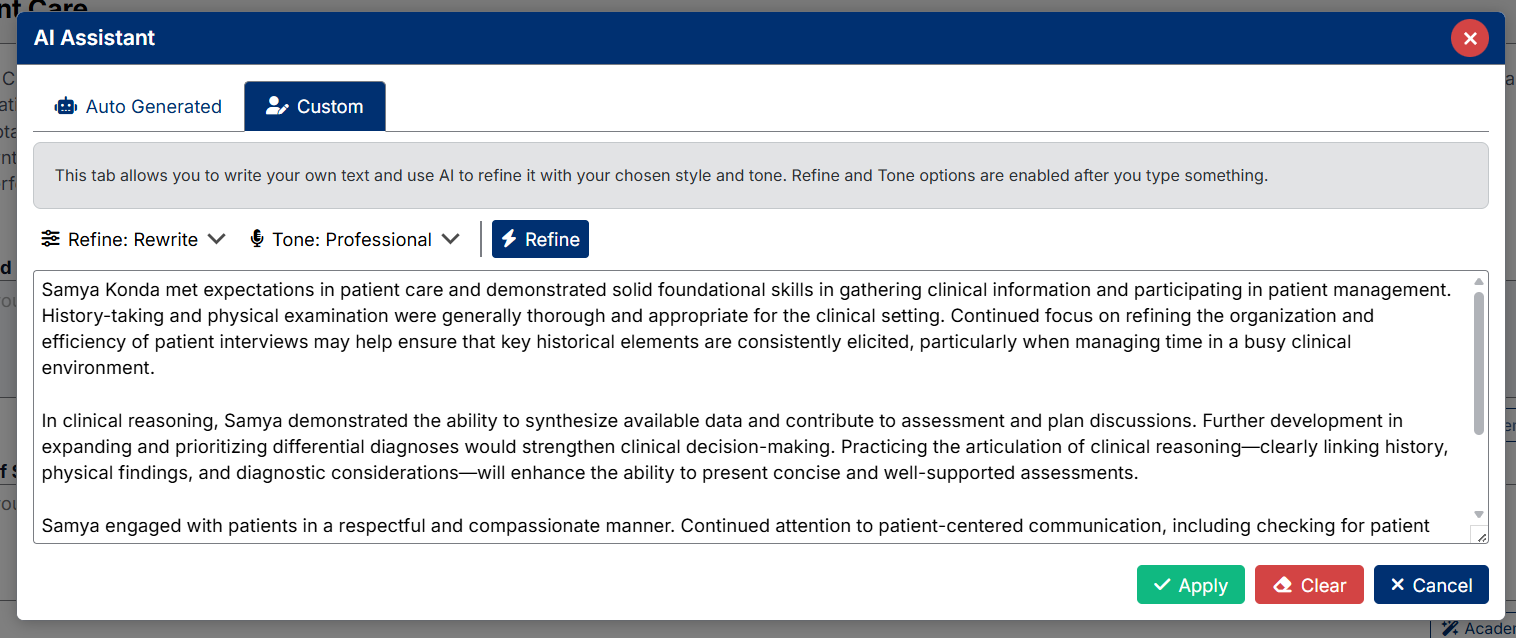This screenshot has width=1516, height=638.
Task: Apply the refined text
Action: 1190,585
